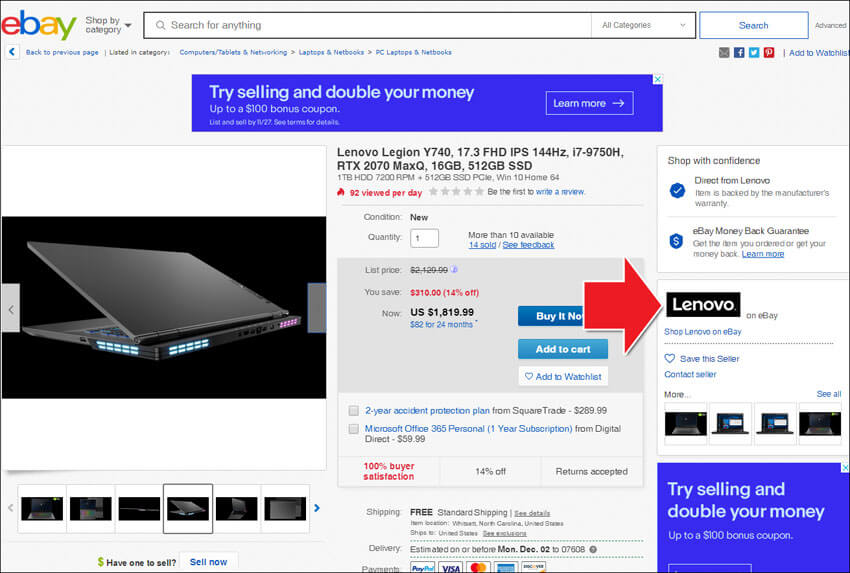Click Buy It Now button
This screenshot has width=850, height=573.
tap(551, 316)
